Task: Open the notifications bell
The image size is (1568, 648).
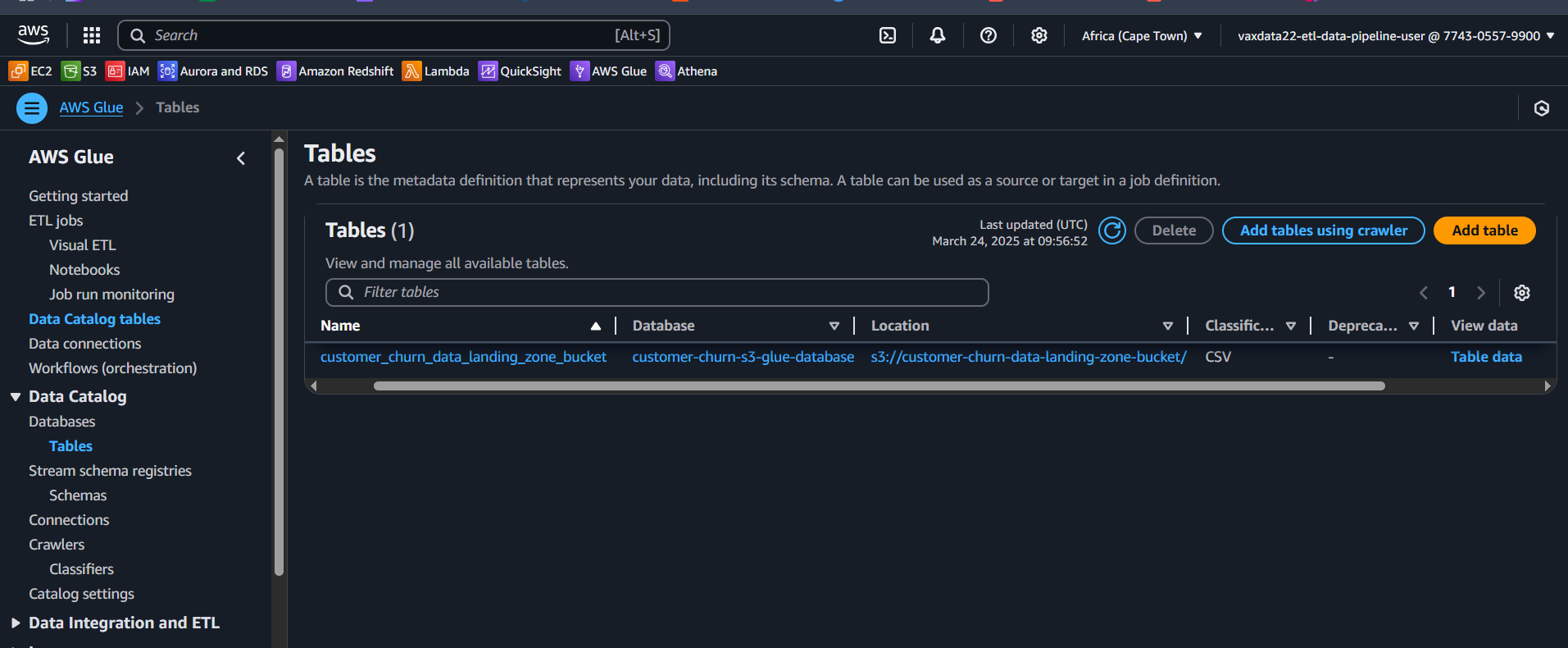Action: [938, 35]
